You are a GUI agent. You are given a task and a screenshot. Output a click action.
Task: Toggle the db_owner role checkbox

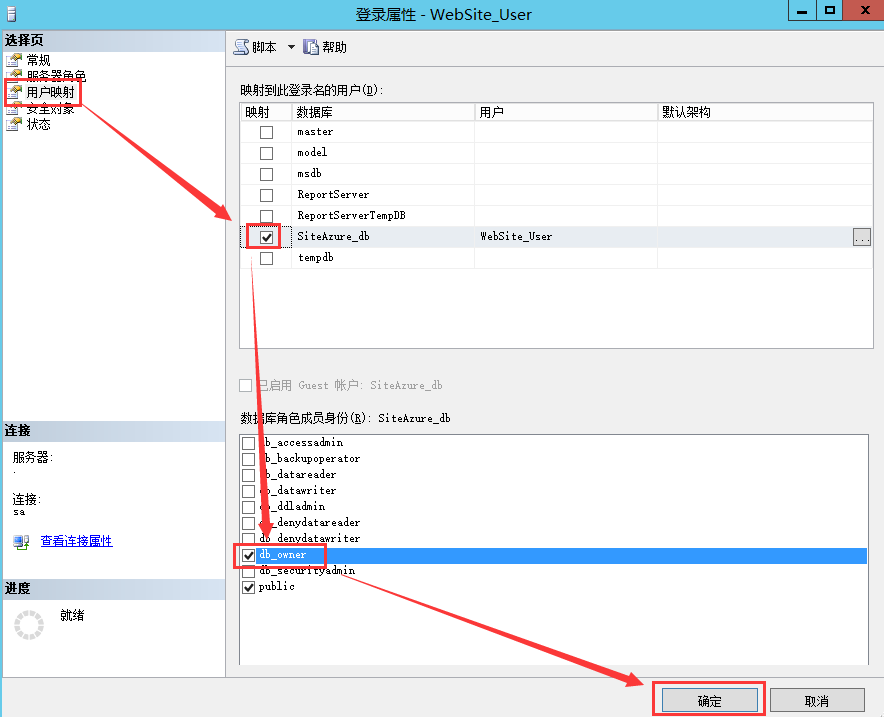[x=248, y=555]
